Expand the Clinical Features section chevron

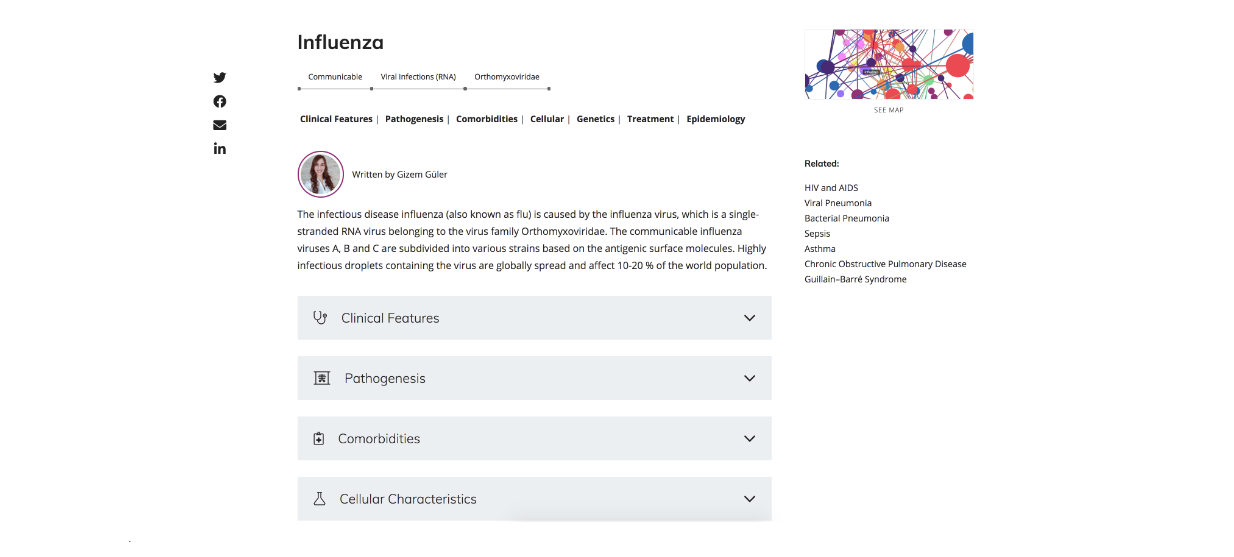click(750, 318)
